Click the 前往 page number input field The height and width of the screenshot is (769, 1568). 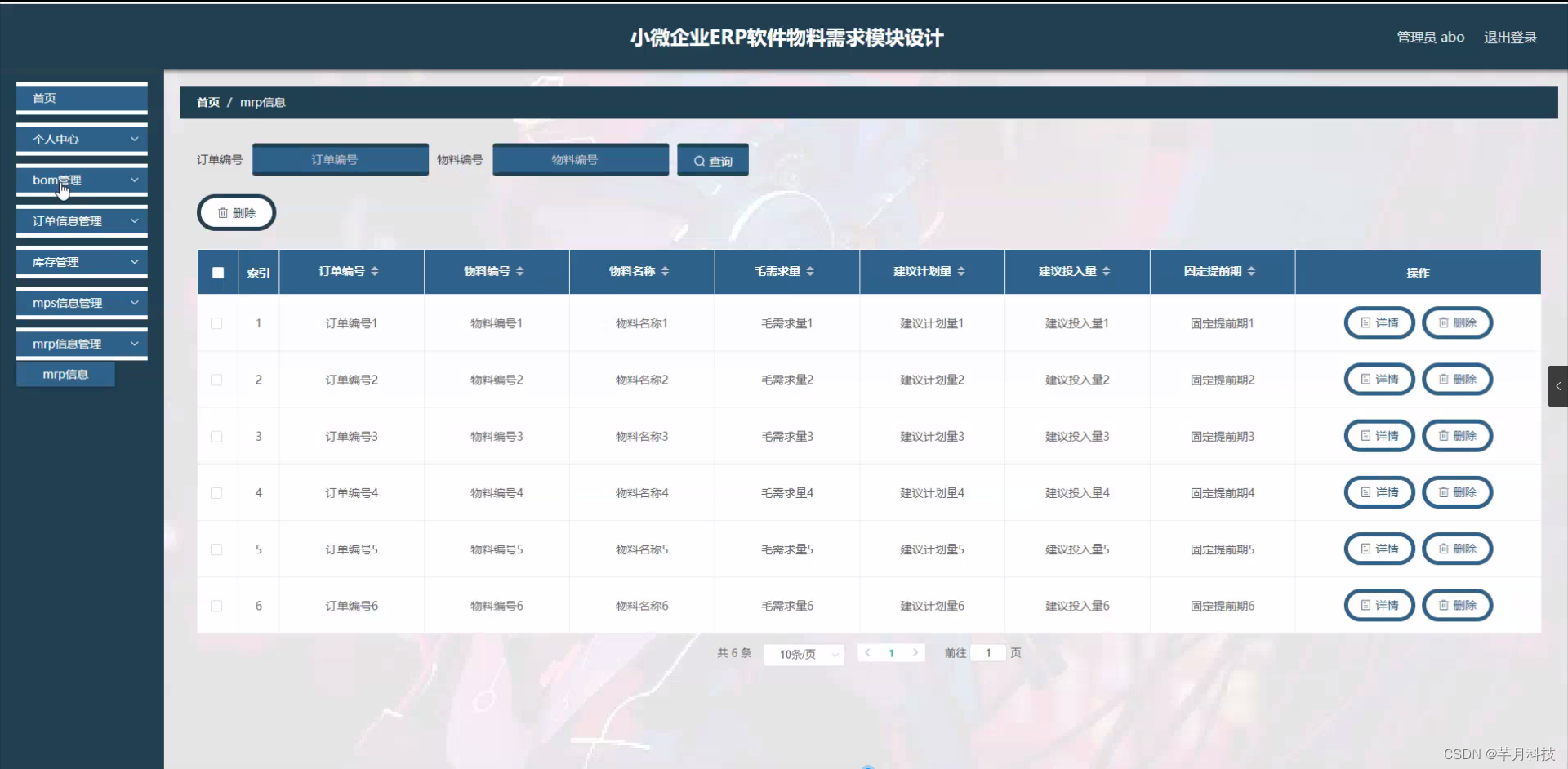coord(988,652)
